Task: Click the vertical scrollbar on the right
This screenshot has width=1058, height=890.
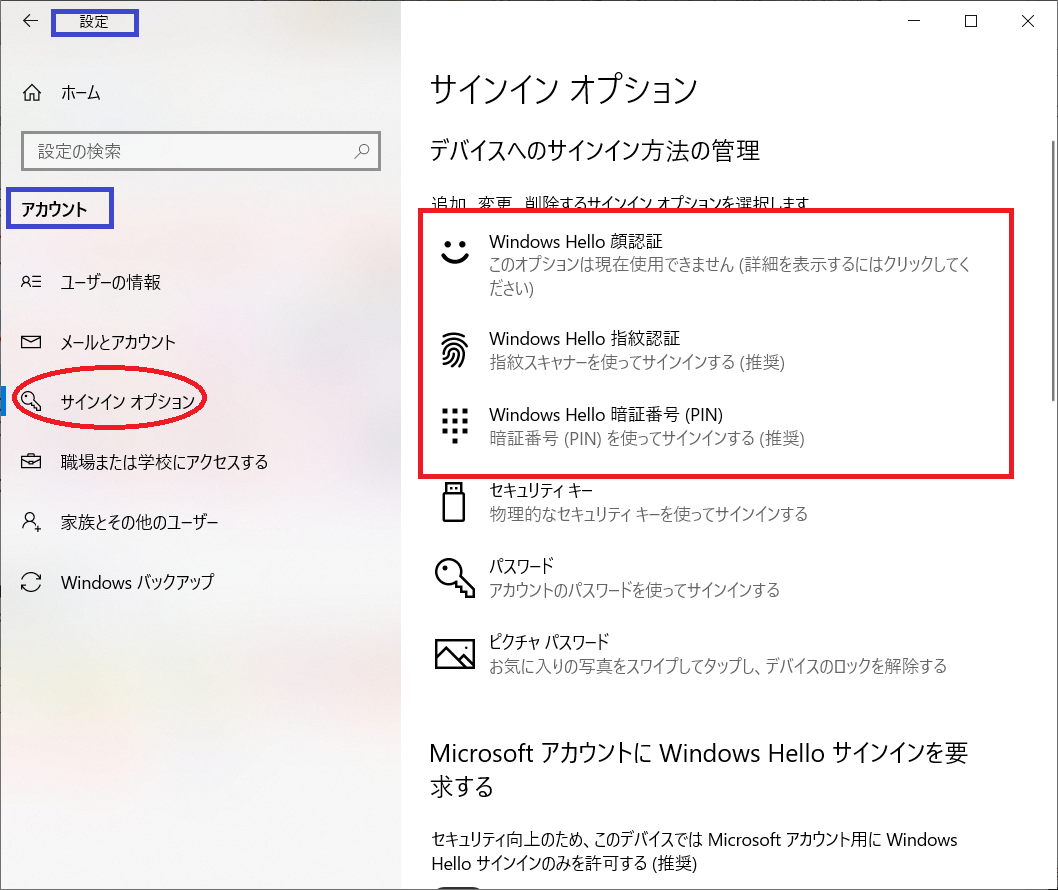Action: click(1051, 270)
